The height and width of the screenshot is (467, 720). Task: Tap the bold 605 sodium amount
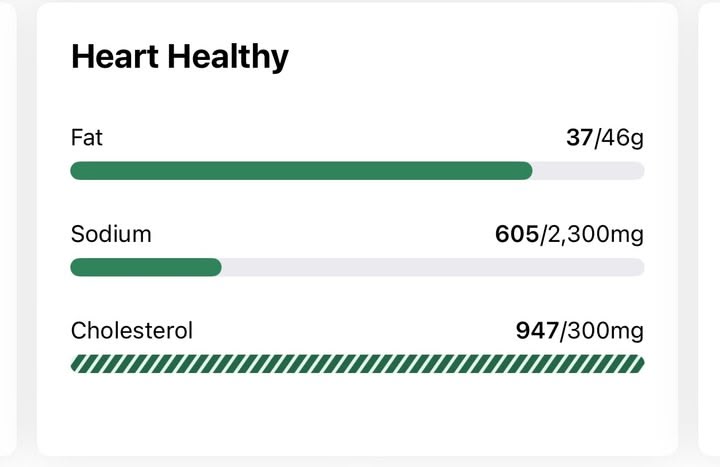pyautogui.click(x=517, y=234)
